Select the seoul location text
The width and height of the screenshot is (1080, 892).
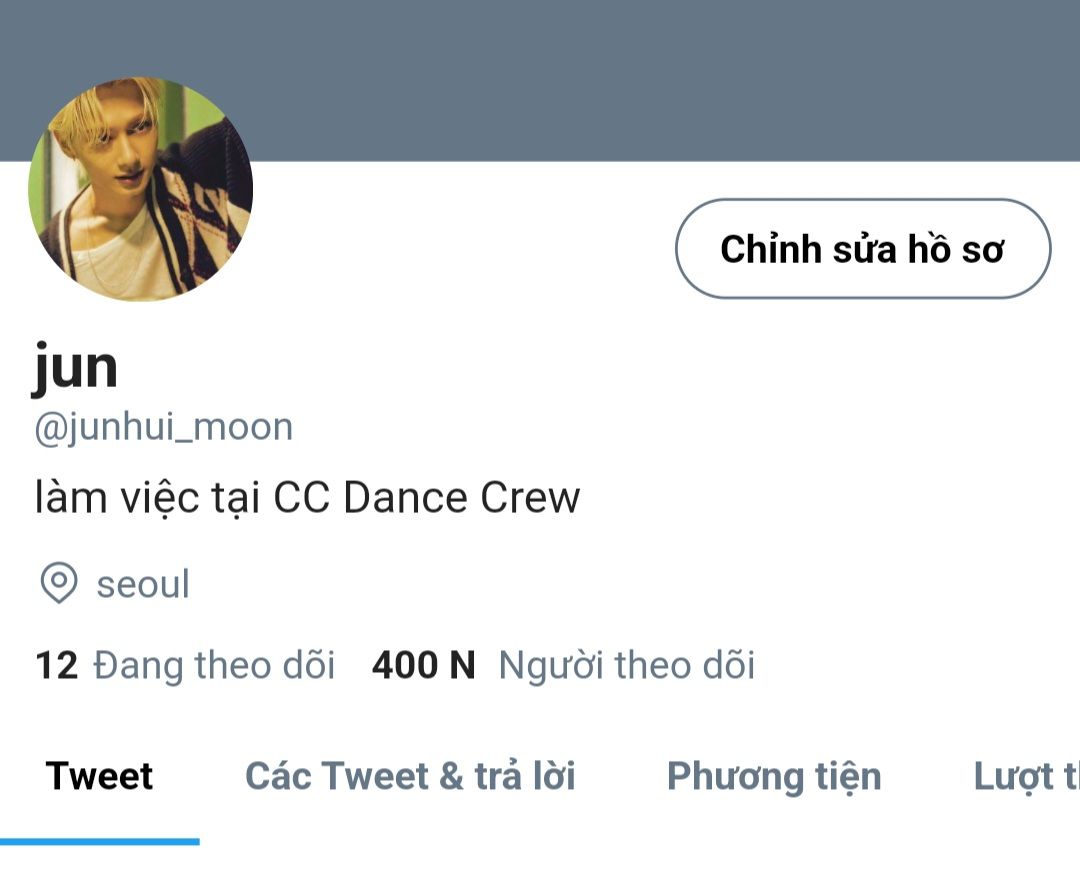(x=143, y=584)
